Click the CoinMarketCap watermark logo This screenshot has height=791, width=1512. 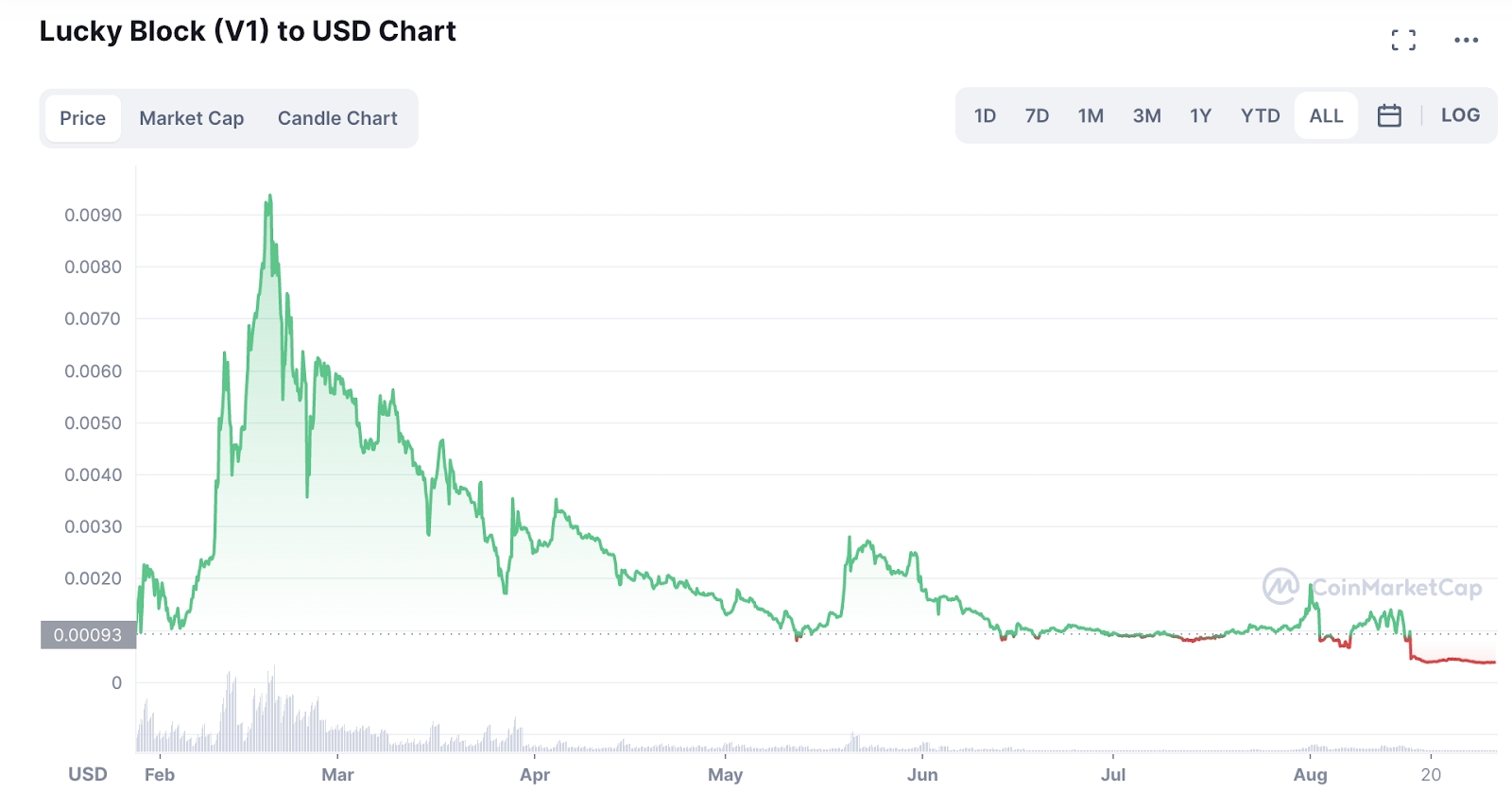click(1372, 587)
